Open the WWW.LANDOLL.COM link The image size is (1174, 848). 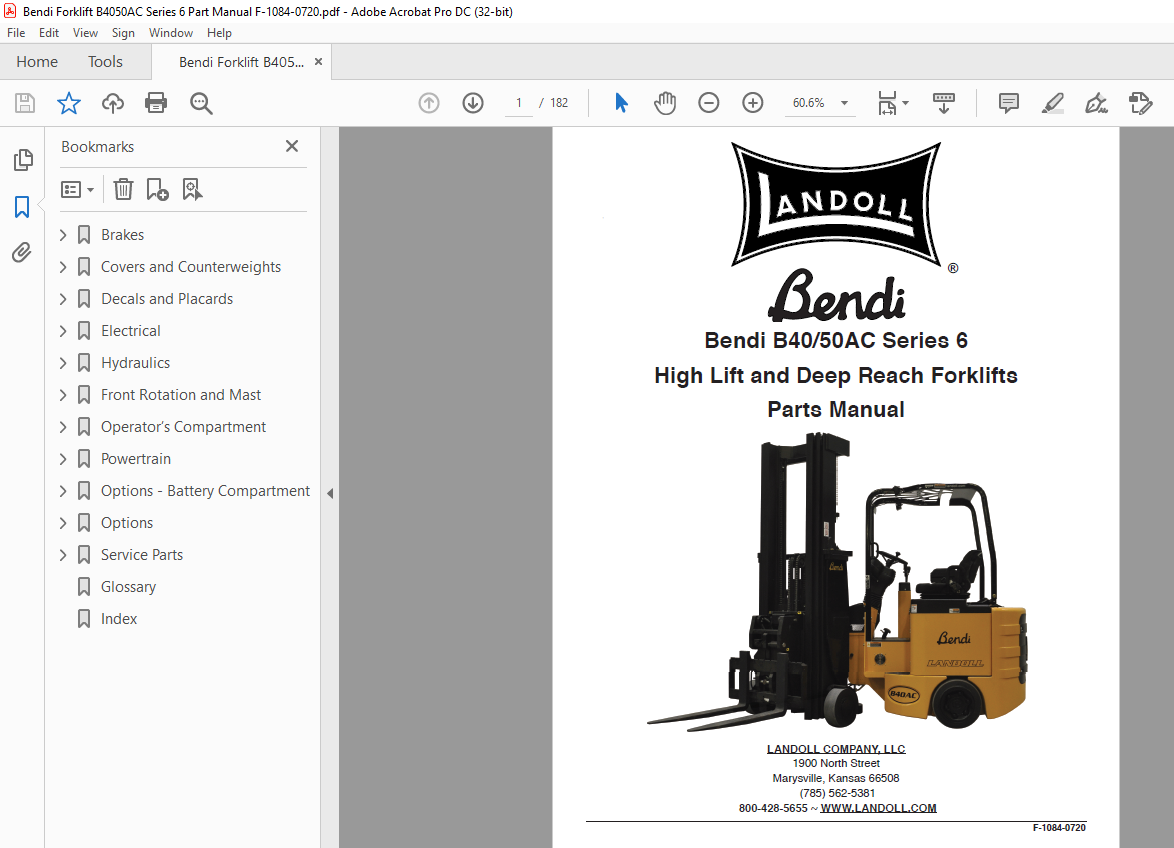coord(878,808)
